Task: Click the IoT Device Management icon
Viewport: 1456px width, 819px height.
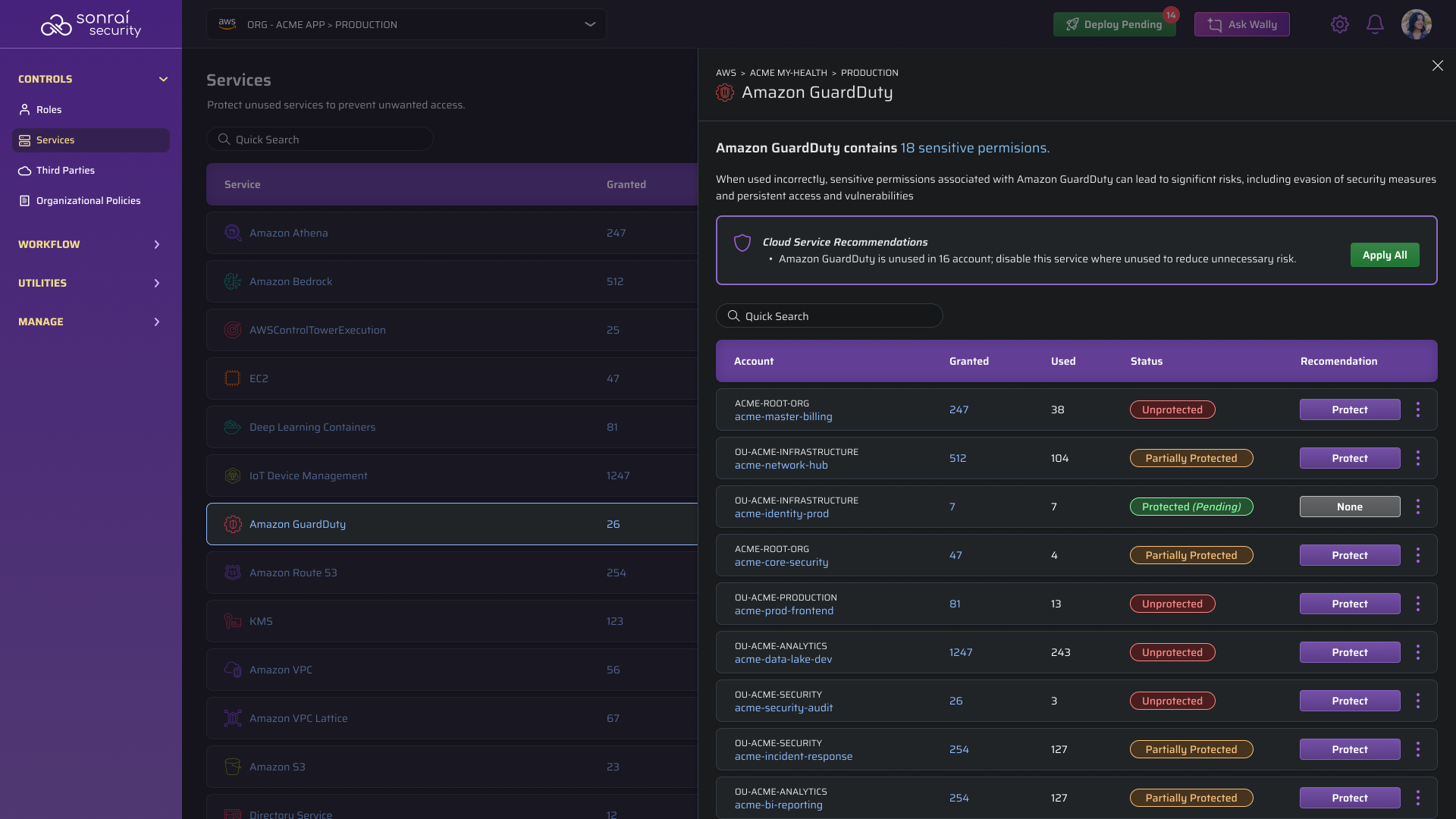Action: [233, 475]
